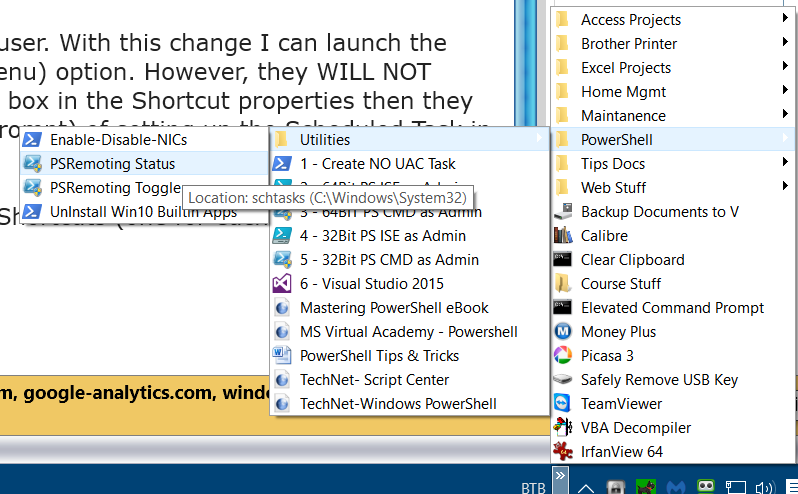Click the volume speaker icon in the tray
Image resolution: width=798 pixels, height=494 pixels.
pyautogui.click(x=764, y=487)
